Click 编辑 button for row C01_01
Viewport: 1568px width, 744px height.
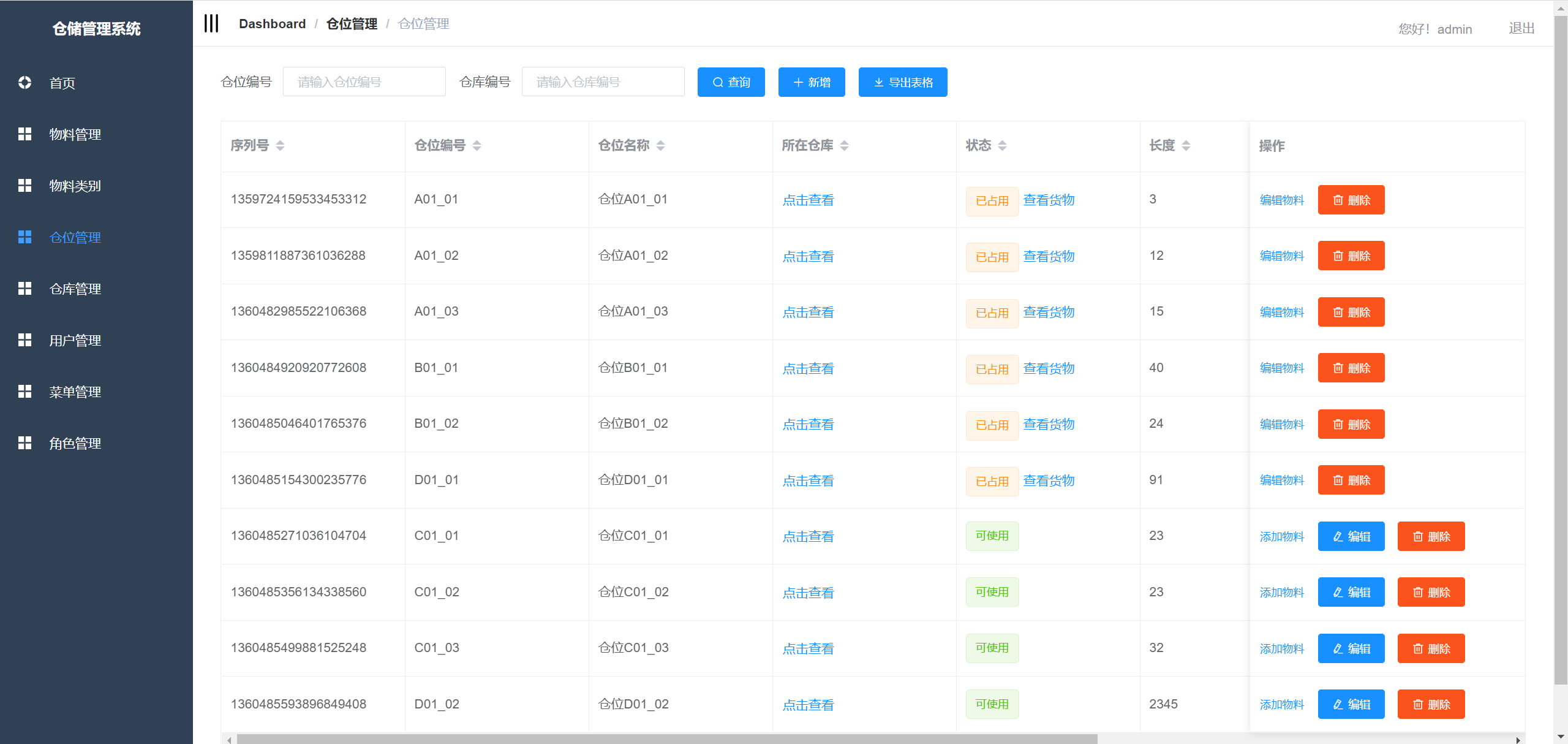1351,536
